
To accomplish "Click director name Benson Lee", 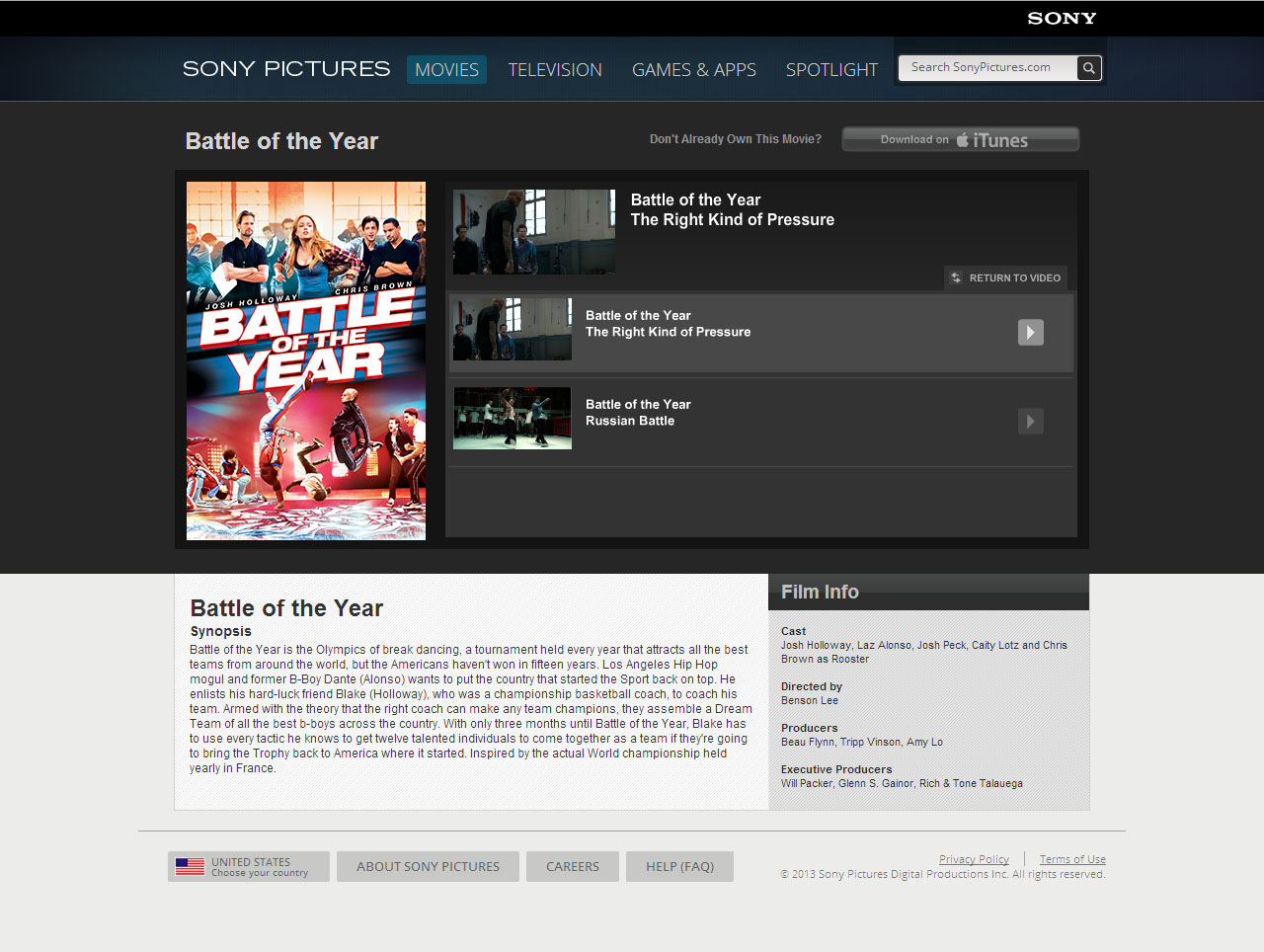I will [x=810, y=700].
